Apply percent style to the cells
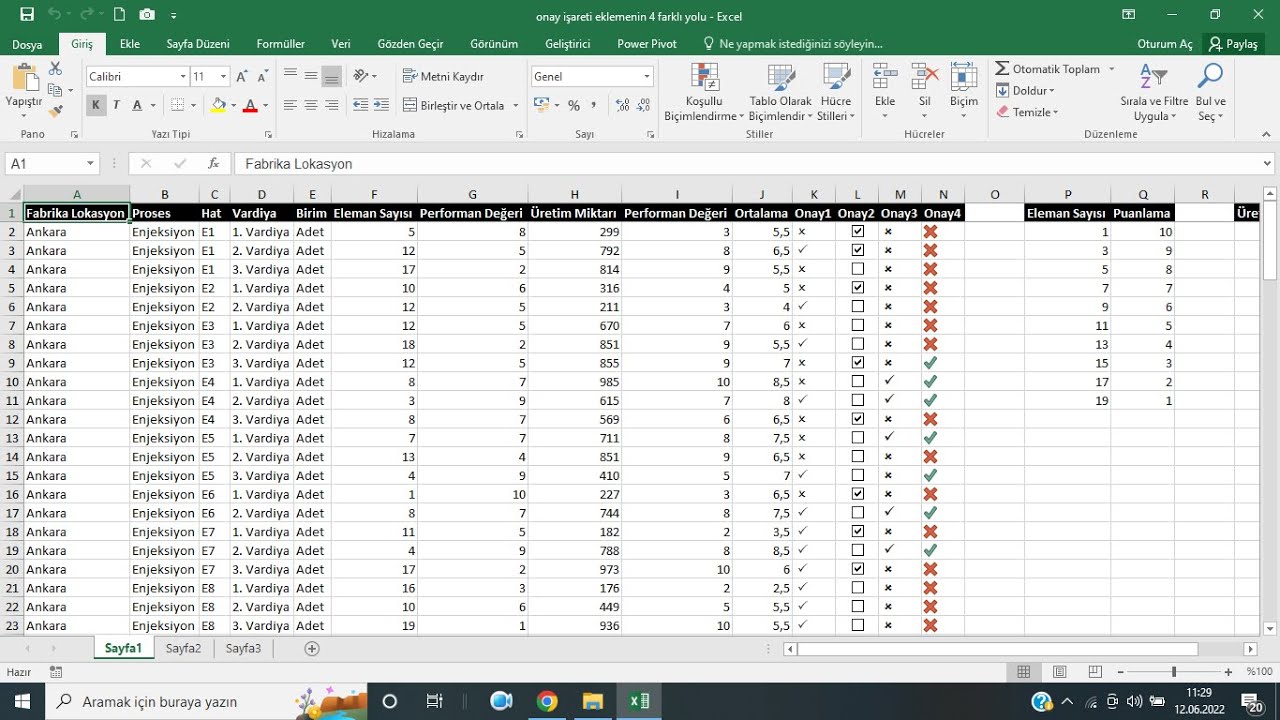 click(574, 105)
